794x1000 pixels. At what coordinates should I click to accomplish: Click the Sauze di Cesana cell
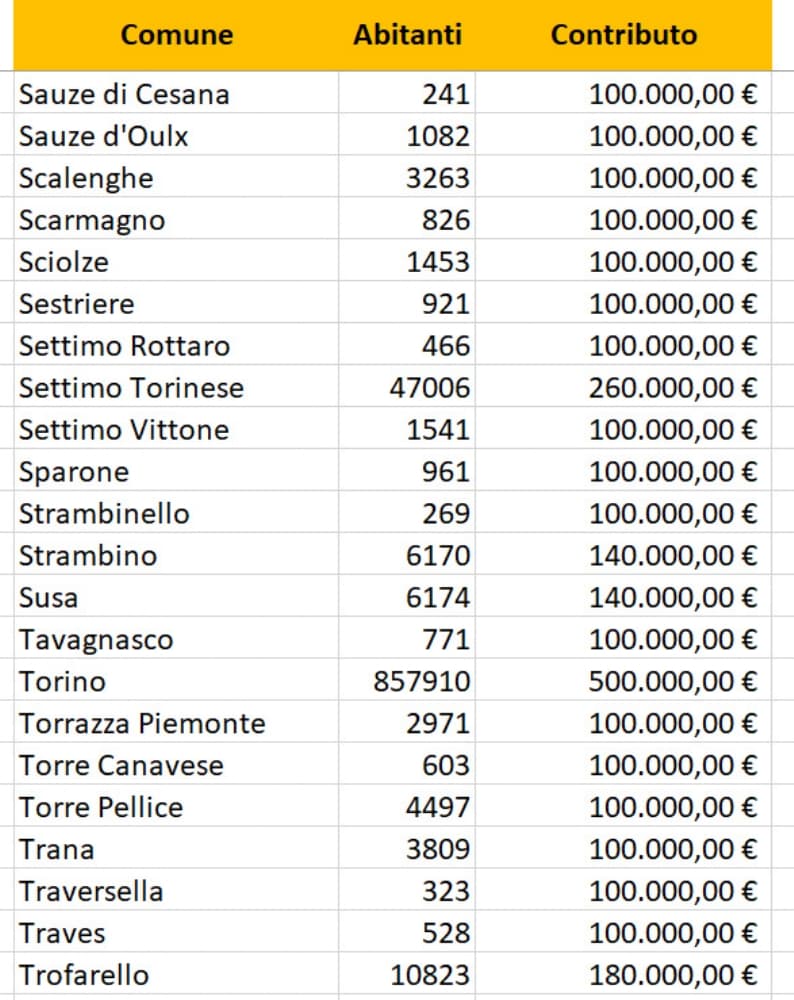pyautogui.click(x=124, y=94)
